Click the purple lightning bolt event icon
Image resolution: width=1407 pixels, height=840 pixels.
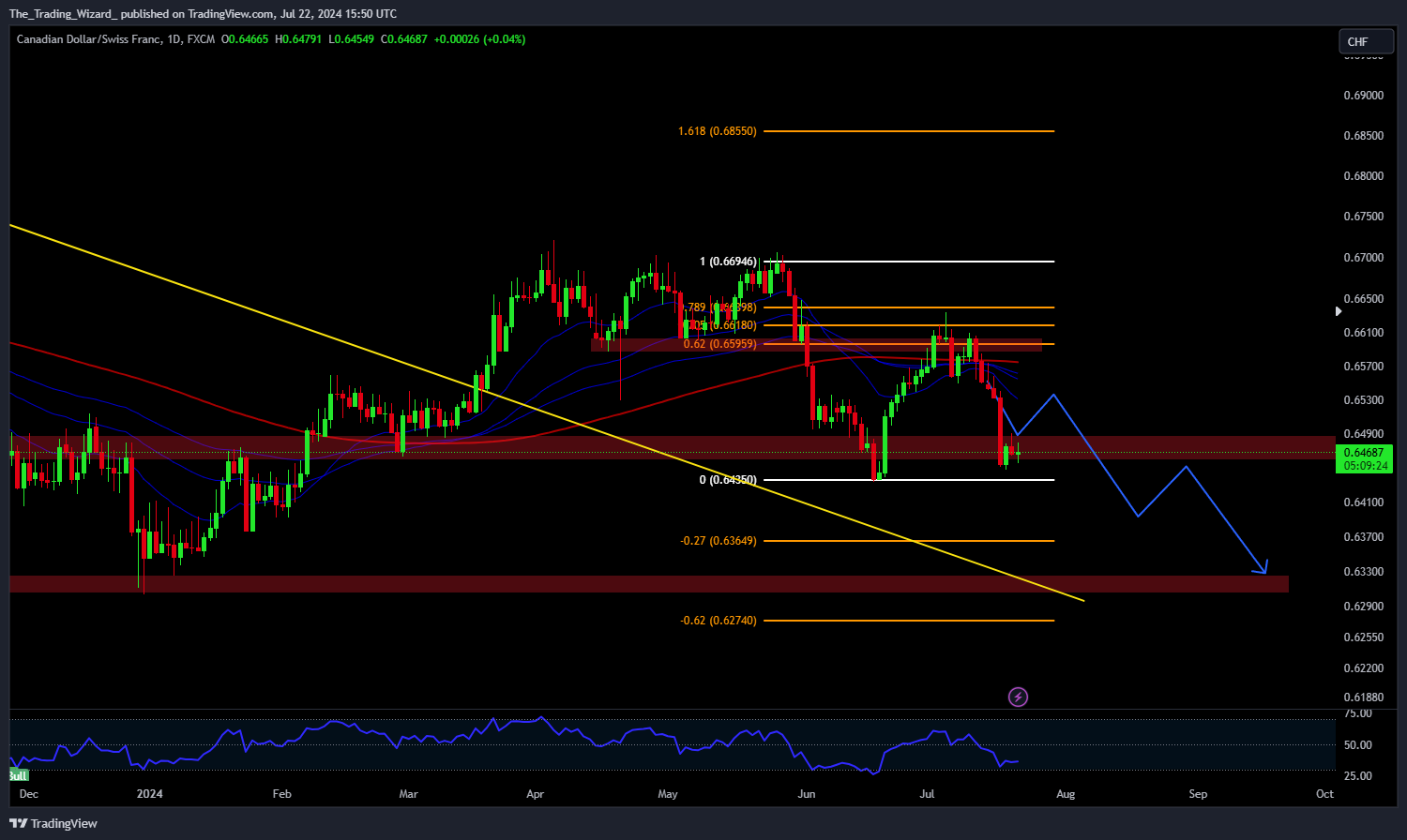(x=1018, y=697)
